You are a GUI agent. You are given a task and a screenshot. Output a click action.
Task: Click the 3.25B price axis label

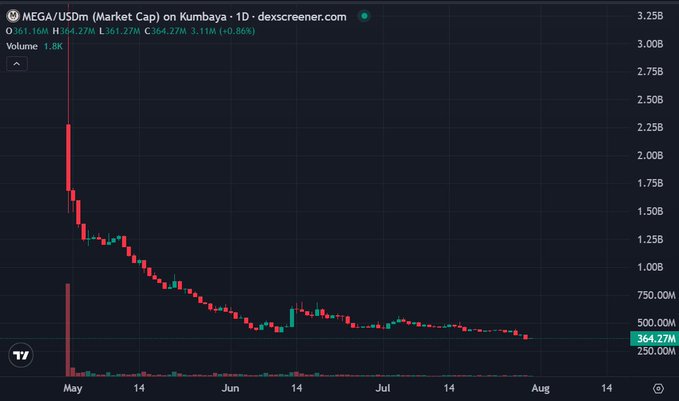(650, 16)
